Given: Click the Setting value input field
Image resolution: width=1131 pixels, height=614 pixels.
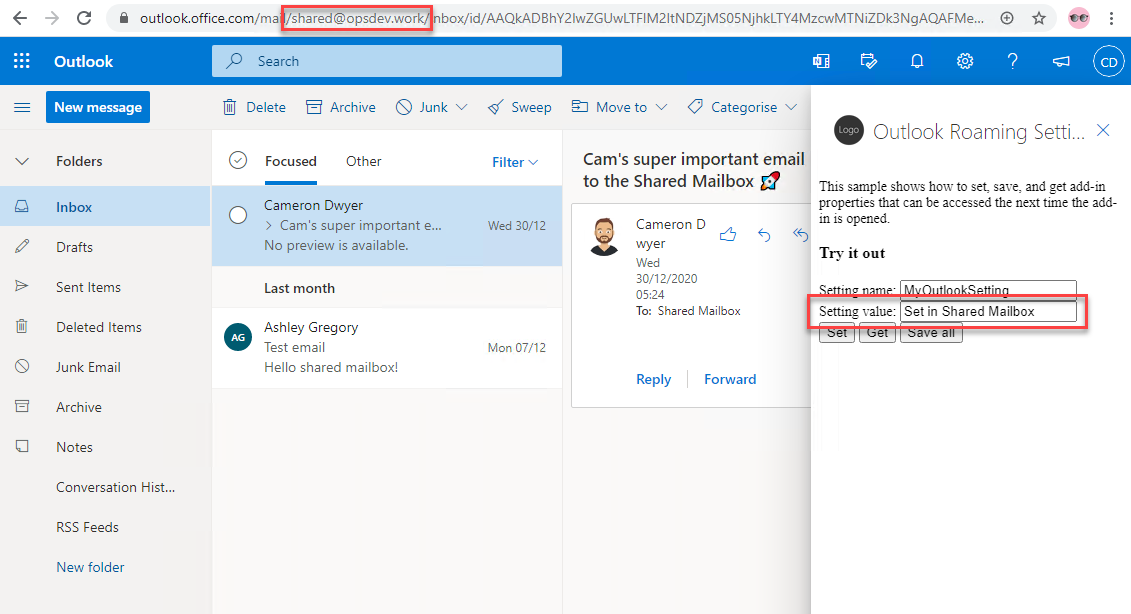Looking at the screenshot, I should [987, 312].
